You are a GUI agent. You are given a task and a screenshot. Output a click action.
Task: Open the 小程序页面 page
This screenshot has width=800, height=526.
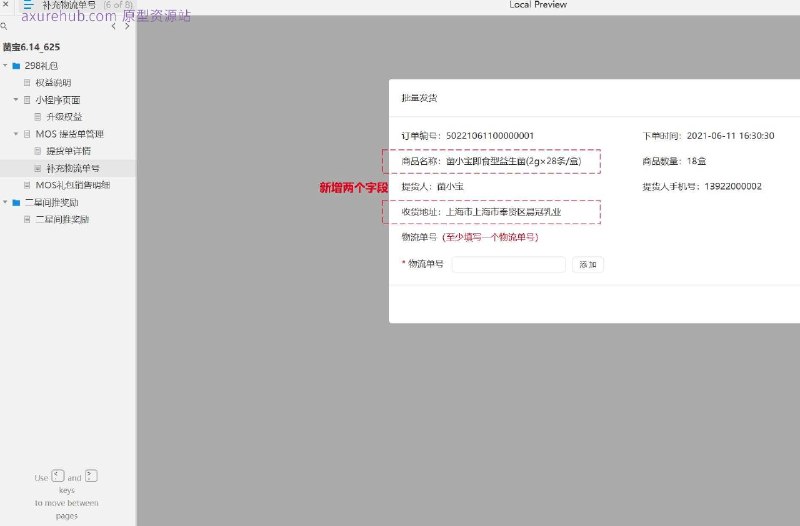pos(58,100)
